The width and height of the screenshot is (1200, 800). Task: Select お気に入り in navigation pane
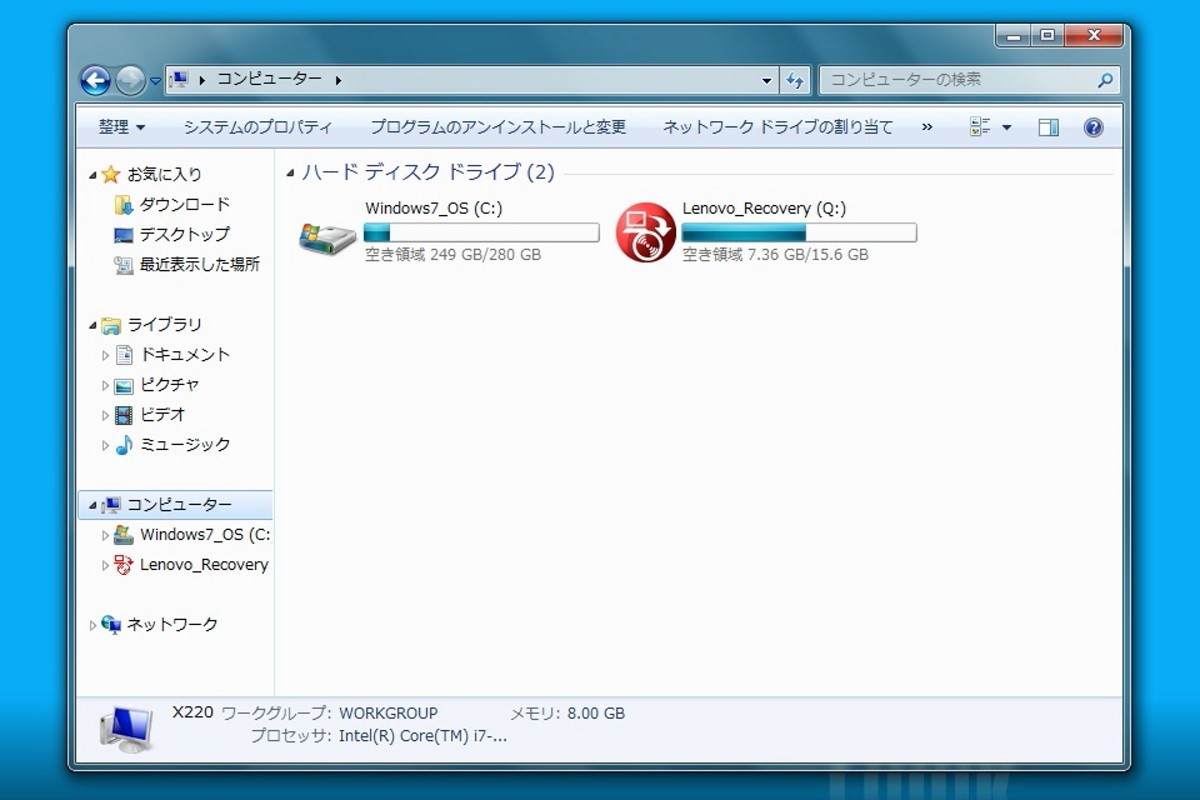[164, 174]
